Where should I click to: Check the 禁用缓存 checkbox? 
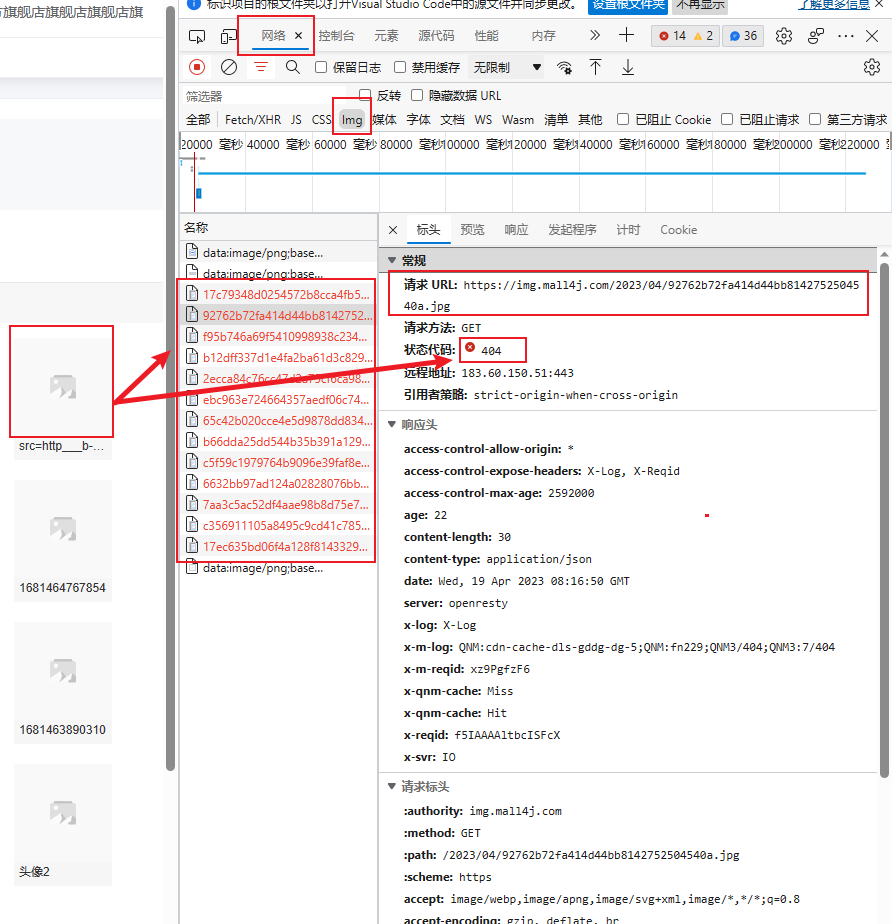400,68
